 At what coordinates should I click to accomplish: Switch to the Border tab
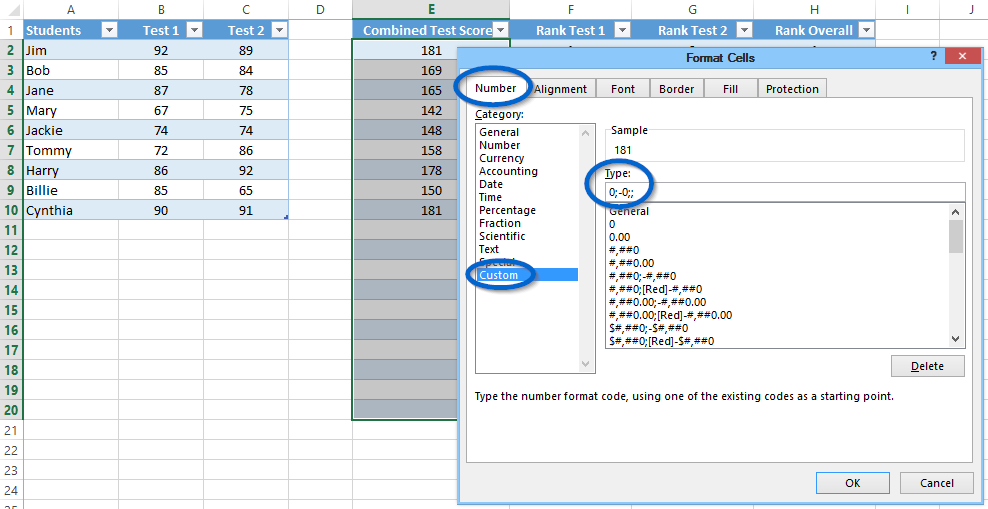click(677, 89)
